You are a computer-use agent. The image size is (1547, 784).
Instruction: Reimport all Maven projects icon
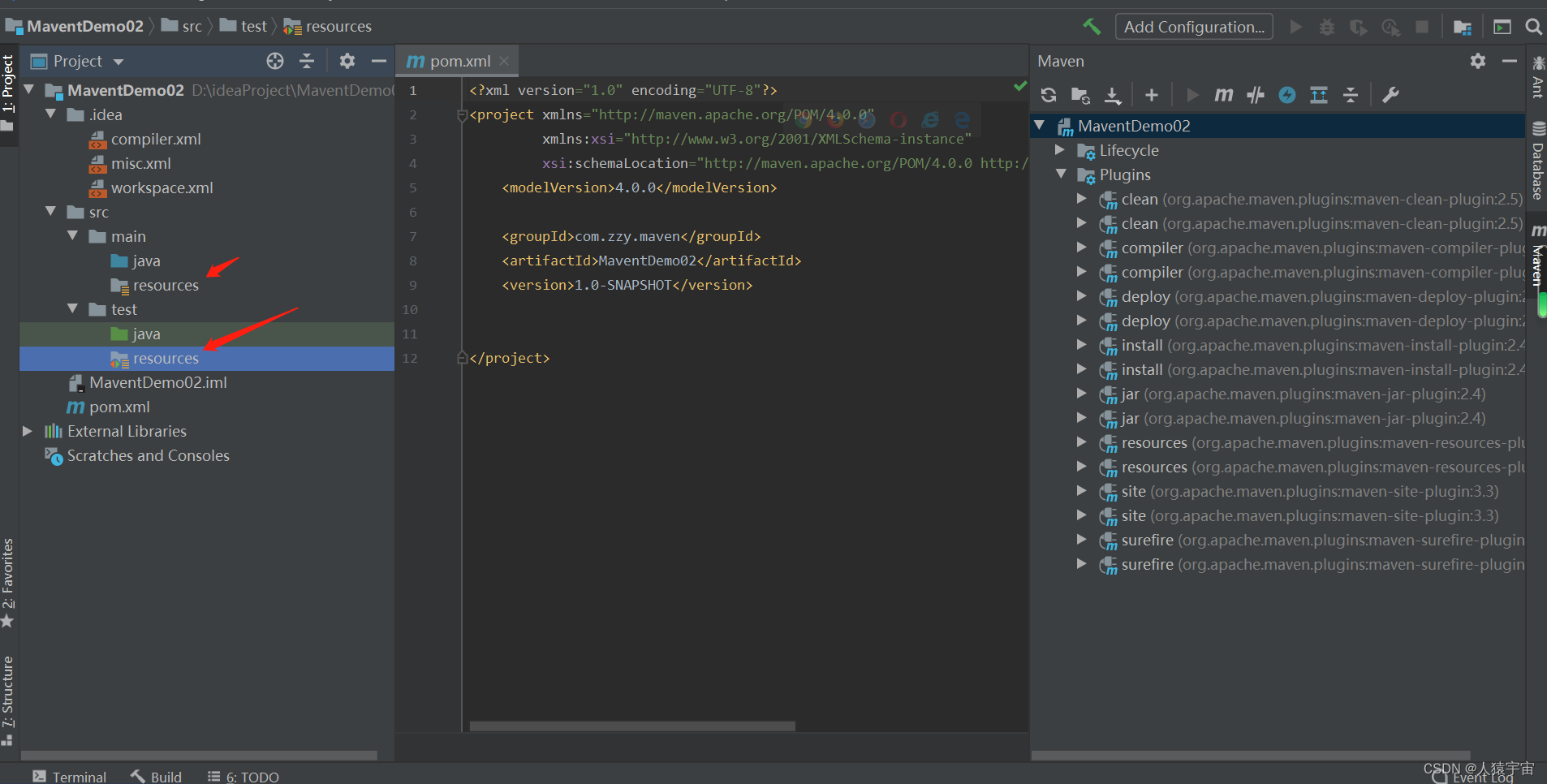click(x=1049, y=95)
